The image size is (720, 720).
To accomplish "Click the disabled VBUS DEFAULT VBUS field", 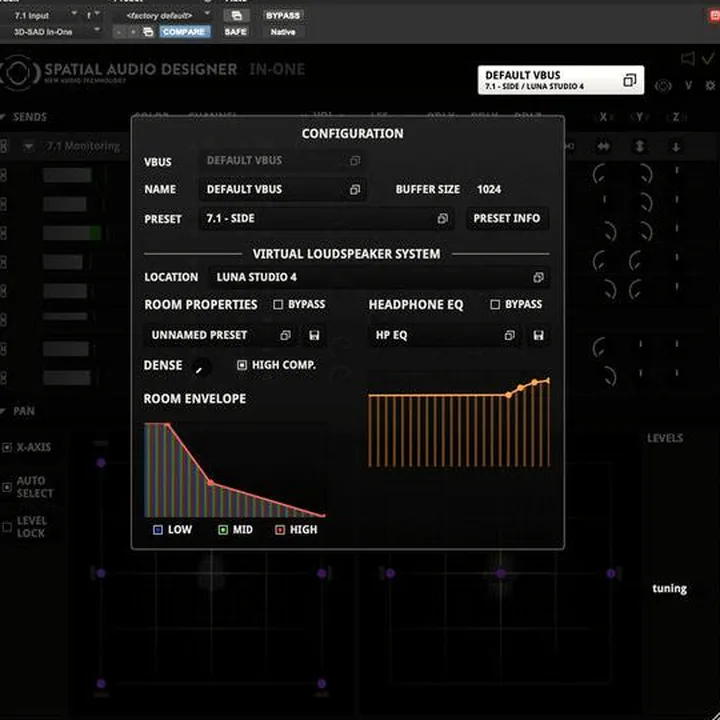I will click(282, 161).
